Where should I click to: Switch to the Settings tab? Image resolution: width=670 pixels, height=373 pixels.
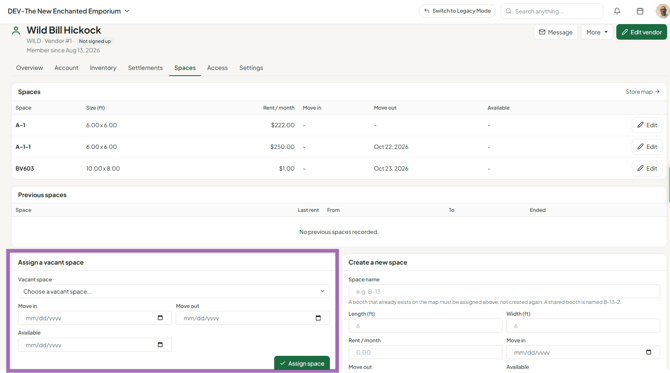tap(251, 68)
